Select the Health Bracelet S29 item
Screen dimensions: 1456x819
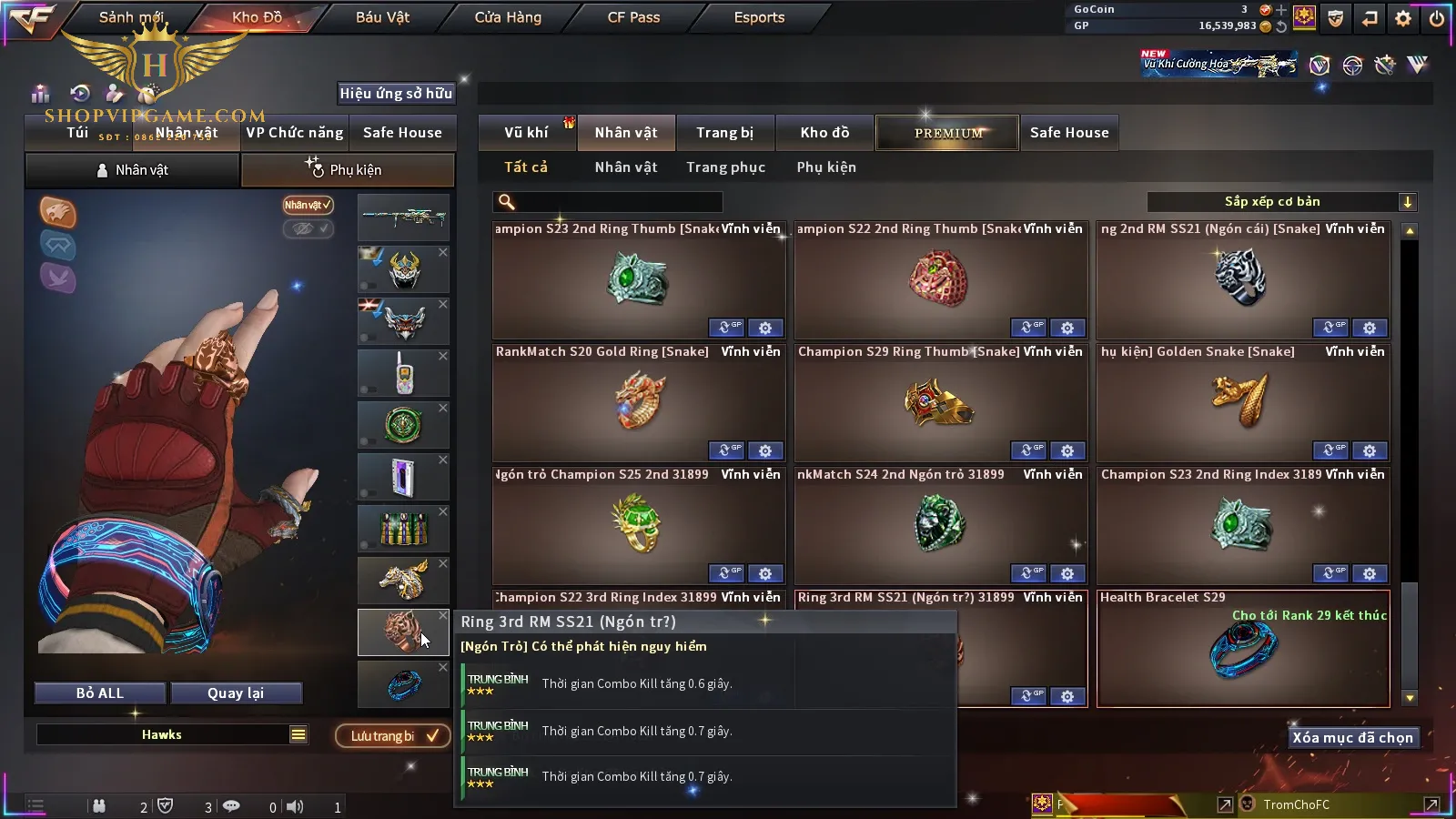[x=1243, y=649]
